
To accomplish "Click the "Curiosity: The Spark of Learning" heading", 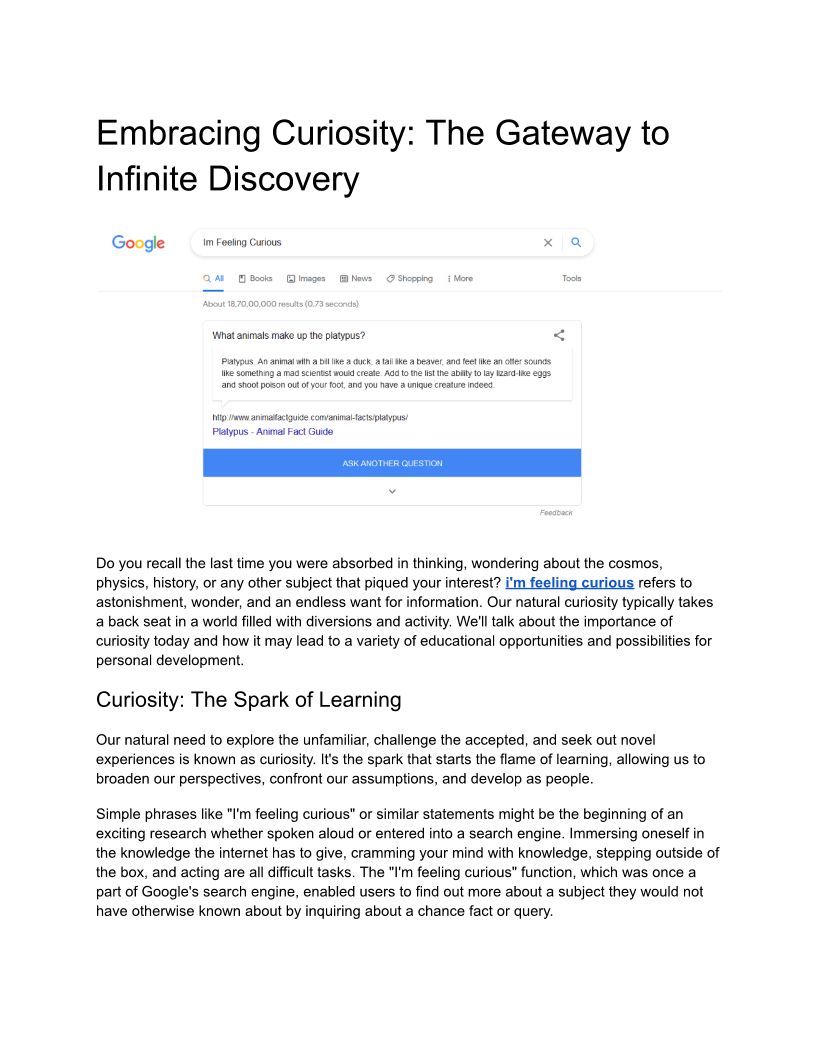I will tap(248, 700).
